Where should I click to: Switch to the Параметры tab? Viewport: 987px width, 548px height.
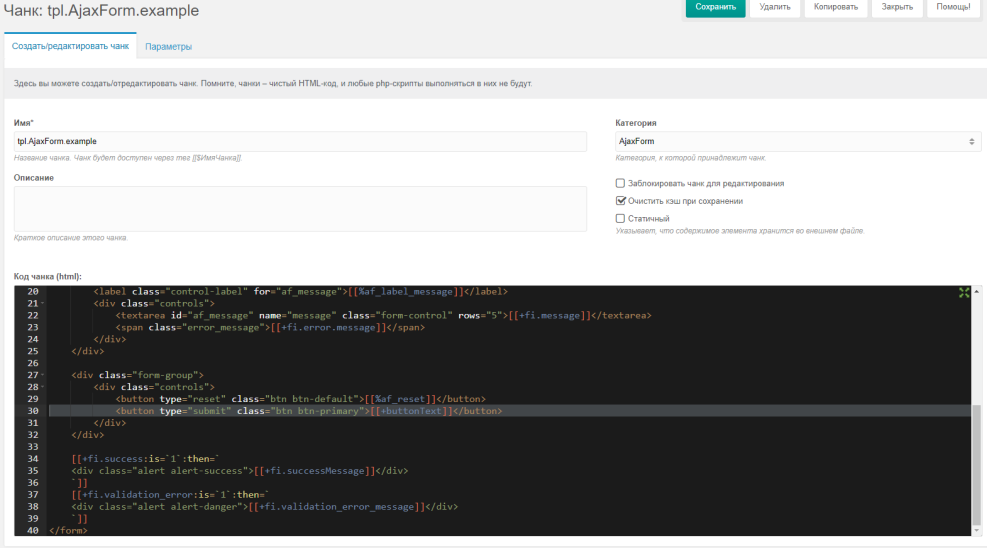[x=168, y=47]
